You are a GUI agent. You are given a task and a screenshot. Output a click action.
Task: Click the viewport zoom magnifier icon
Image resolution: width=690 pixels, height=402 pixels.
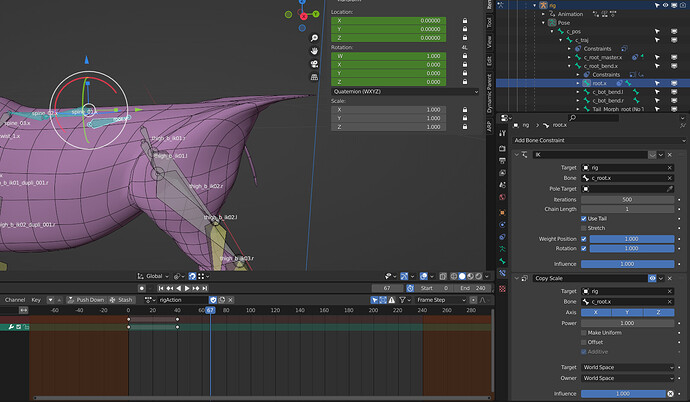(x=314, y=38)
